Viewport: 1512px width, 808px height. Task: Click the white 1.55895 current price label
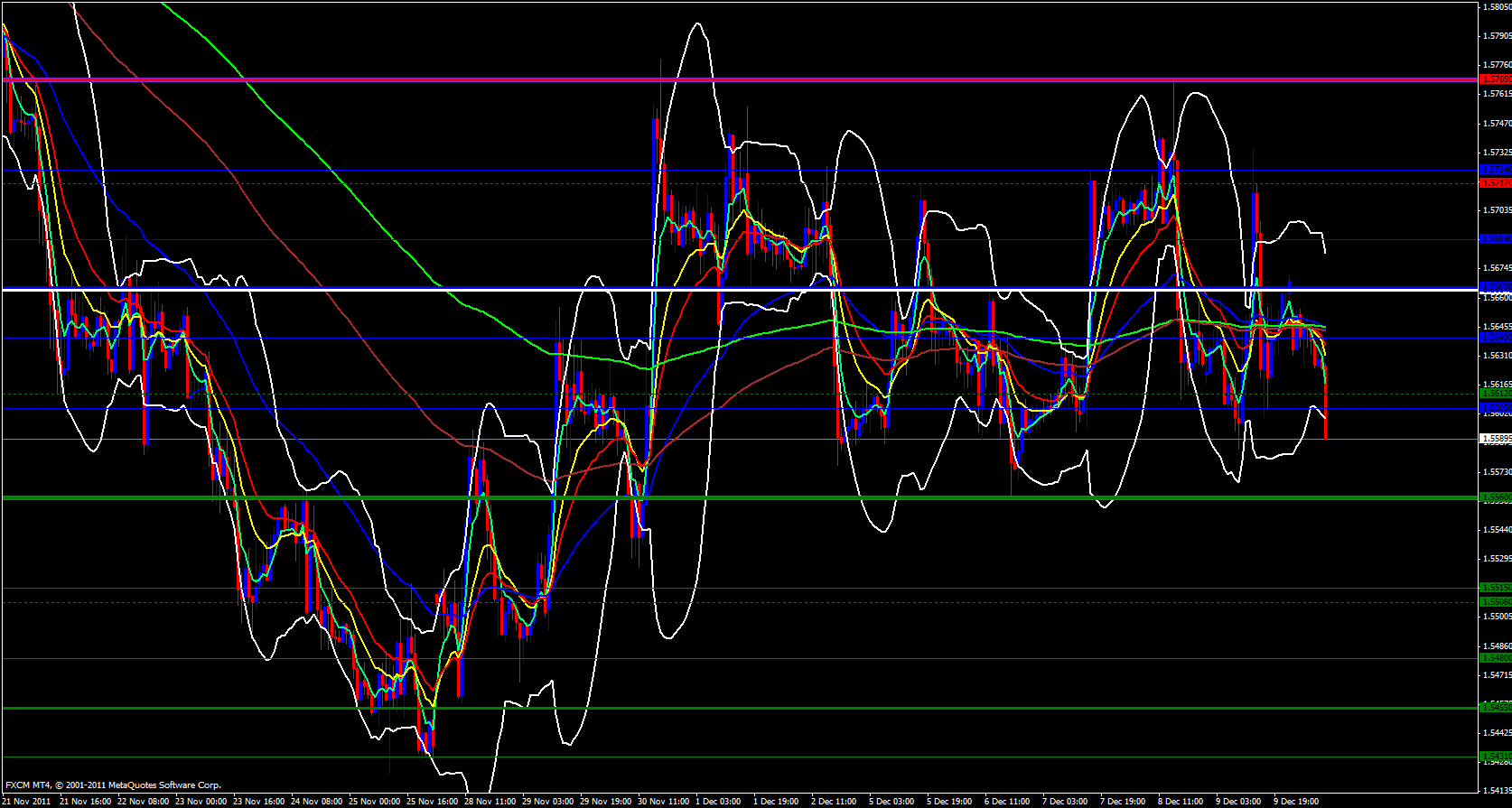pos(1495,439)
